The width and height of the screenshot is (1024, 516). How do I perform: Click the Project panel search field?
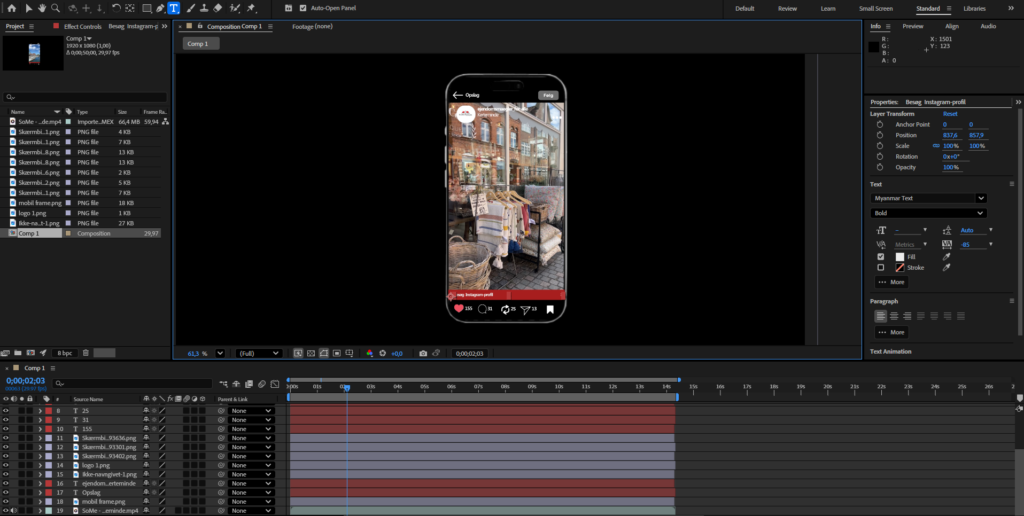pos(85,97)
